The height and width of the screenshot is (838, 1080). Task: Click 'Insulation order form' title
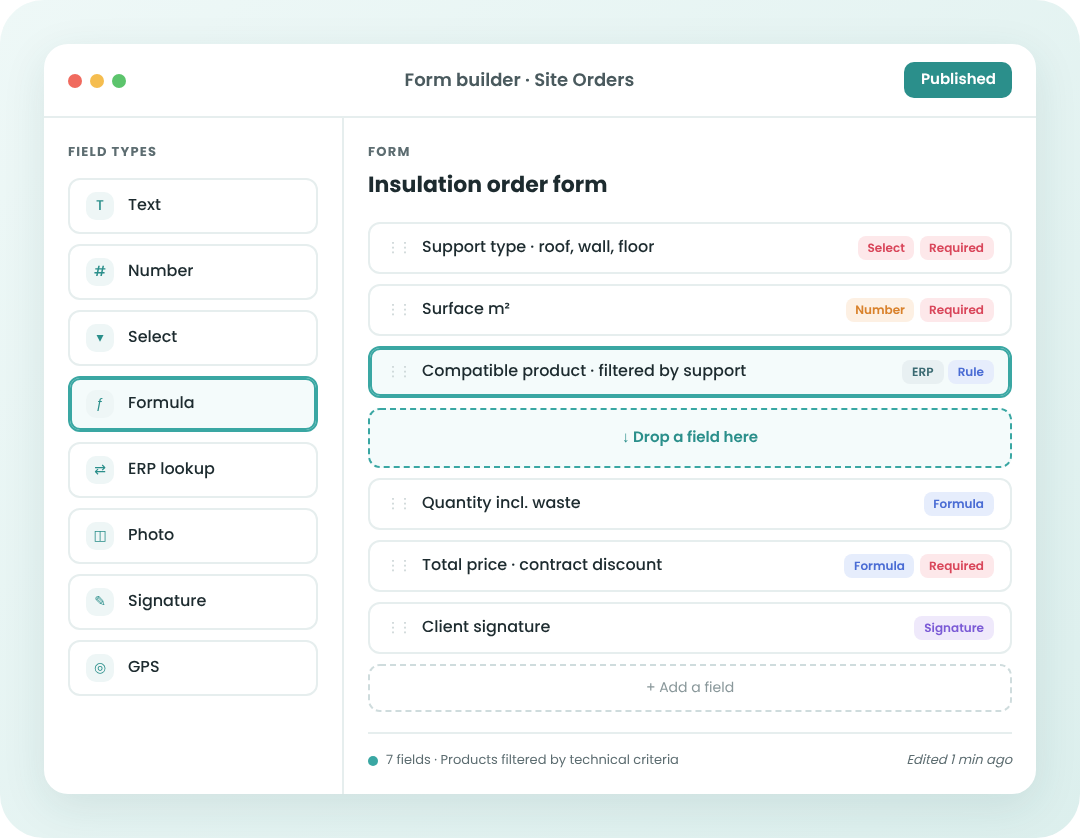487,185
